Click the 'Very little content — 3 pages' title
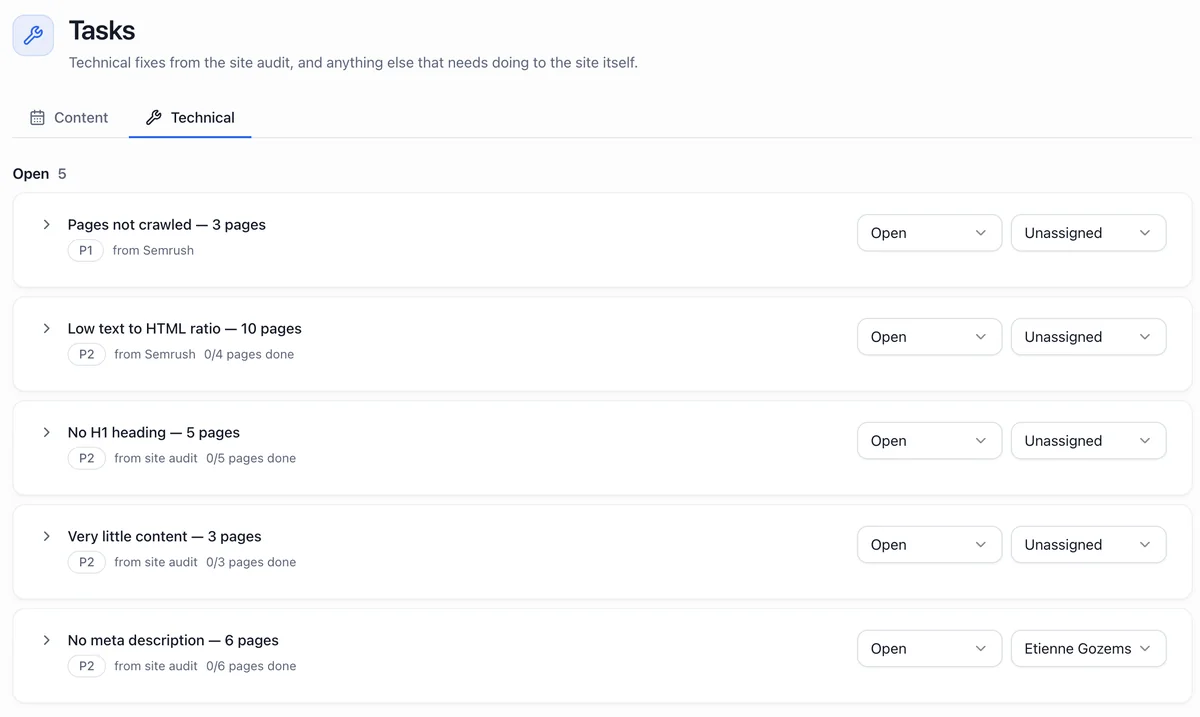Screen dimensions: 1200x717 (164, 536)
